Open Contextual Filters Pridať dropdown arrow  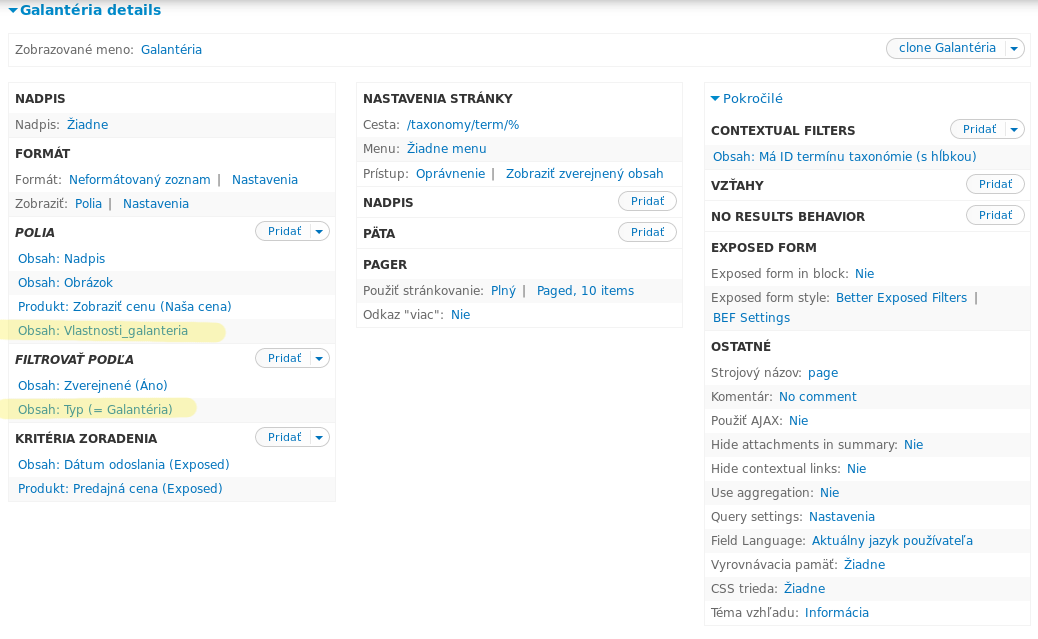click(x=1014, y=129)
